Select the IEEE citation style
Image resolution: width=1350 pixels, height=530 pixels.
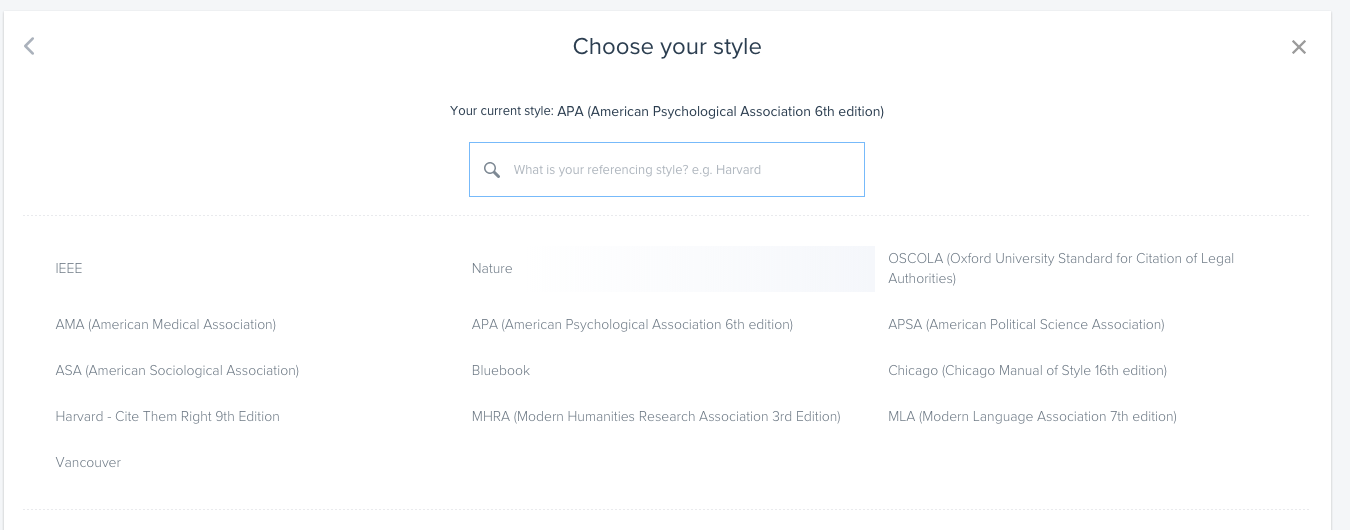(69, 269)
